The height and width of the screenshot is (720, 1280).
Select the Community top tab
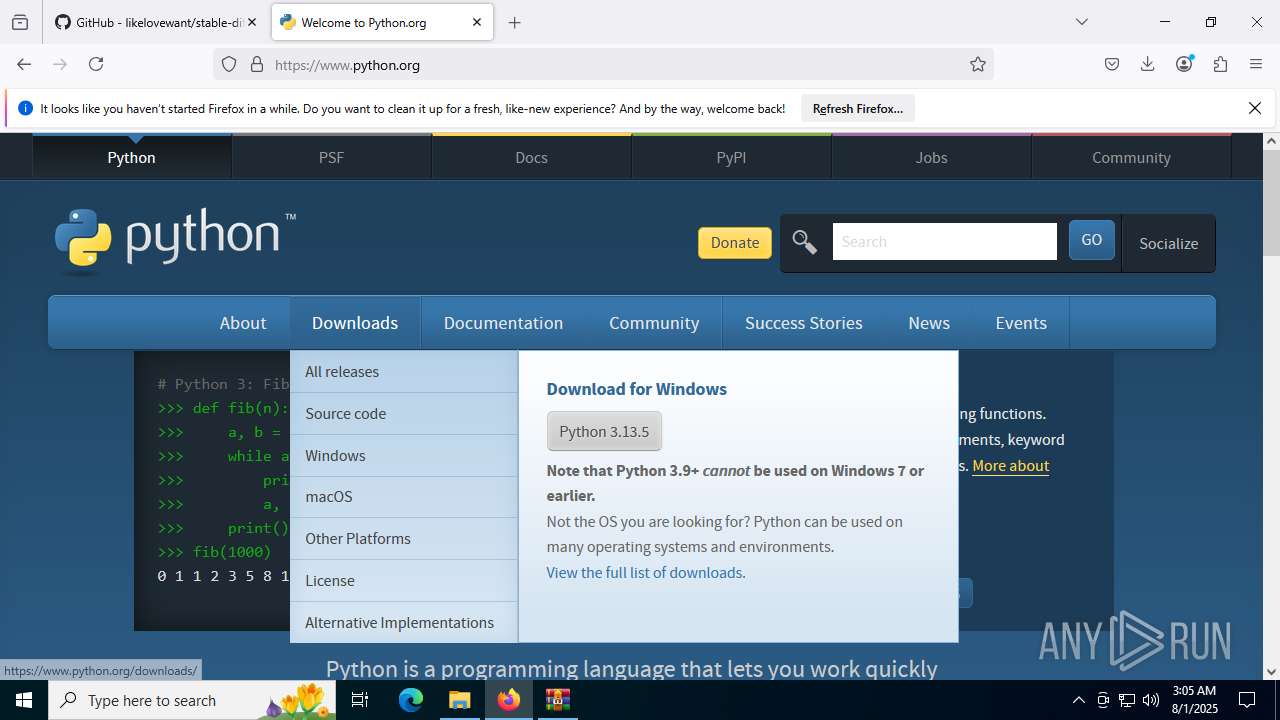pyautogui.click(x=1131, y=157)
